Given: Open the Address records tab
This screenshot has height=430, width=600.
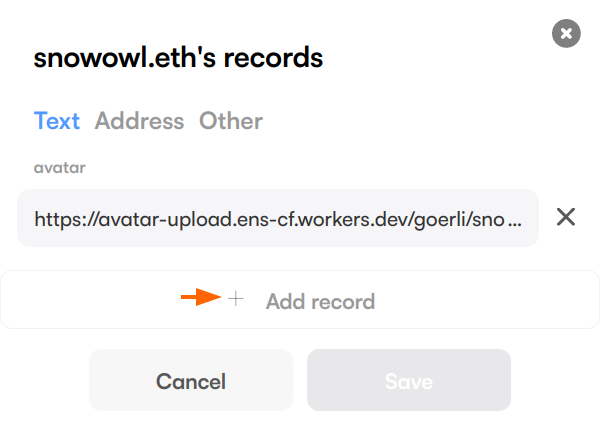Looking at the screenshot, I should click(139, 121).
